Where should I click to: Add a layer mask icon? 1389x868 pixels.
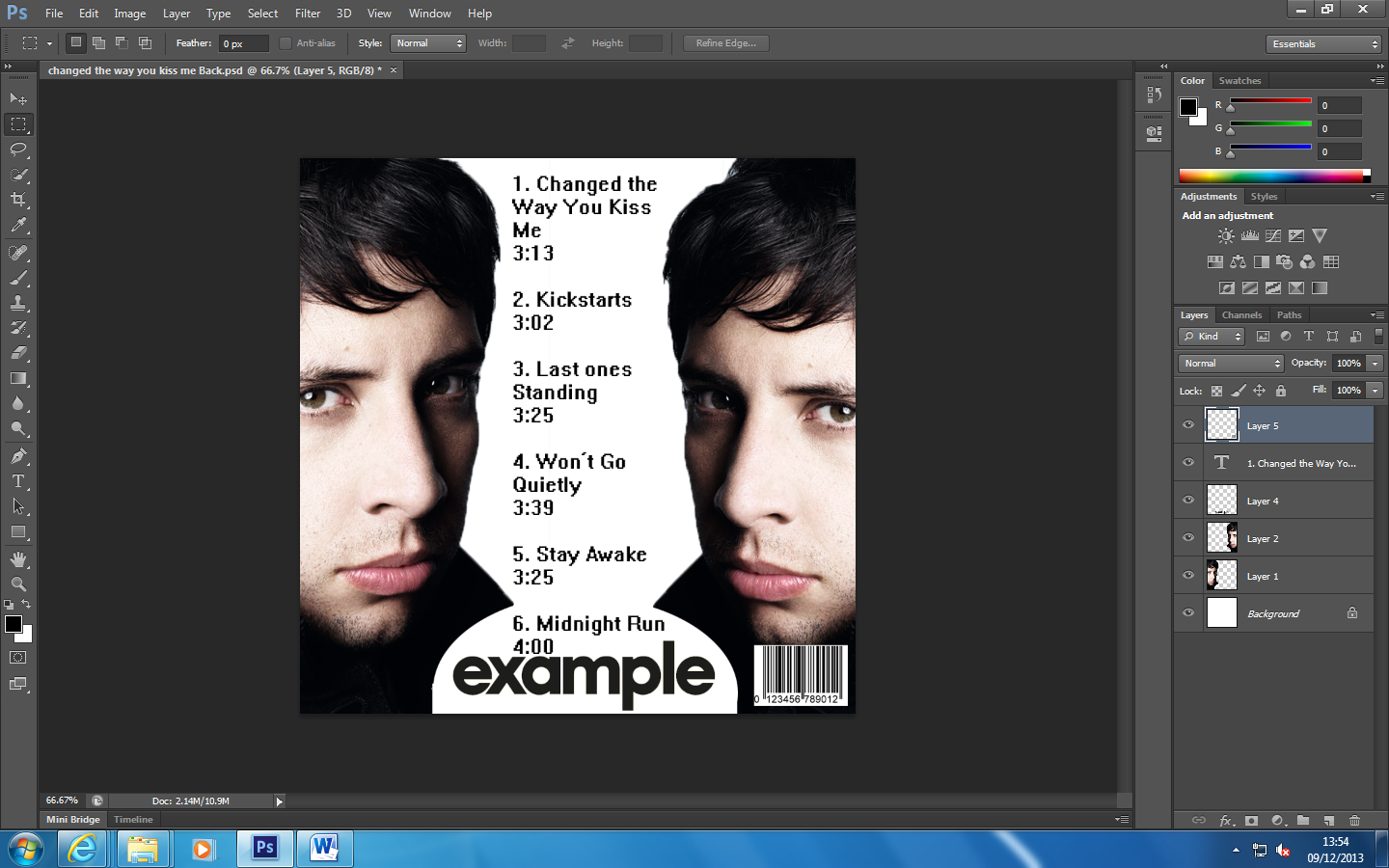pos(1251,821)
